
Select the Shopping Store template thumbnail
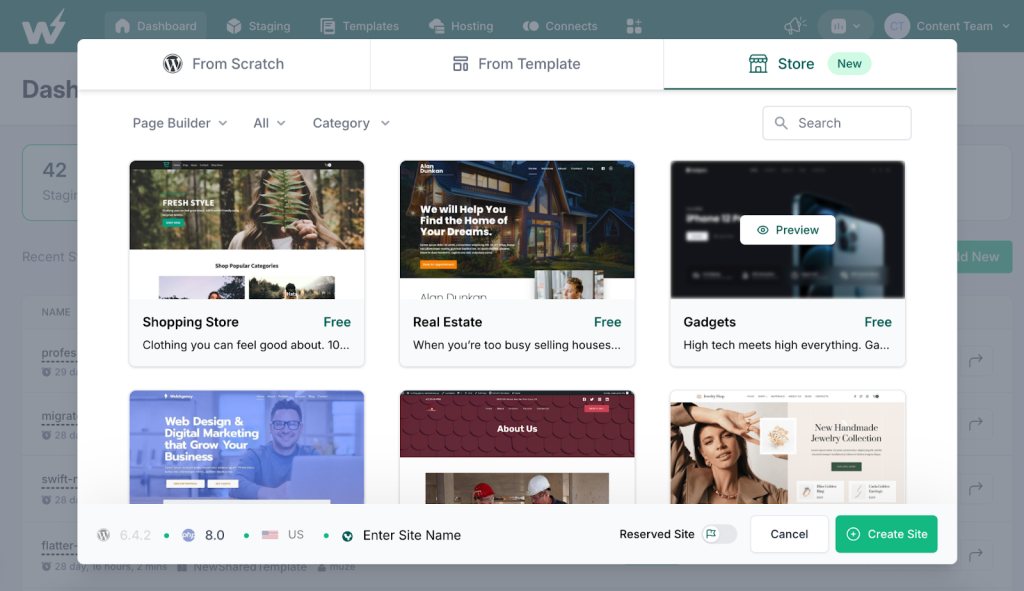coord(247,230)
